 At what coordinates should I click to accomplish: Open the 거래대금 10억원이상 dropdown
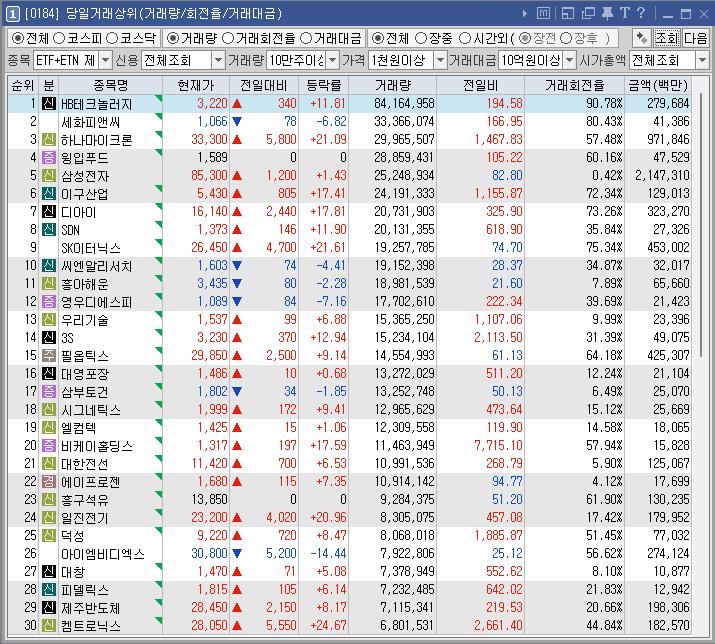point(570,60)
